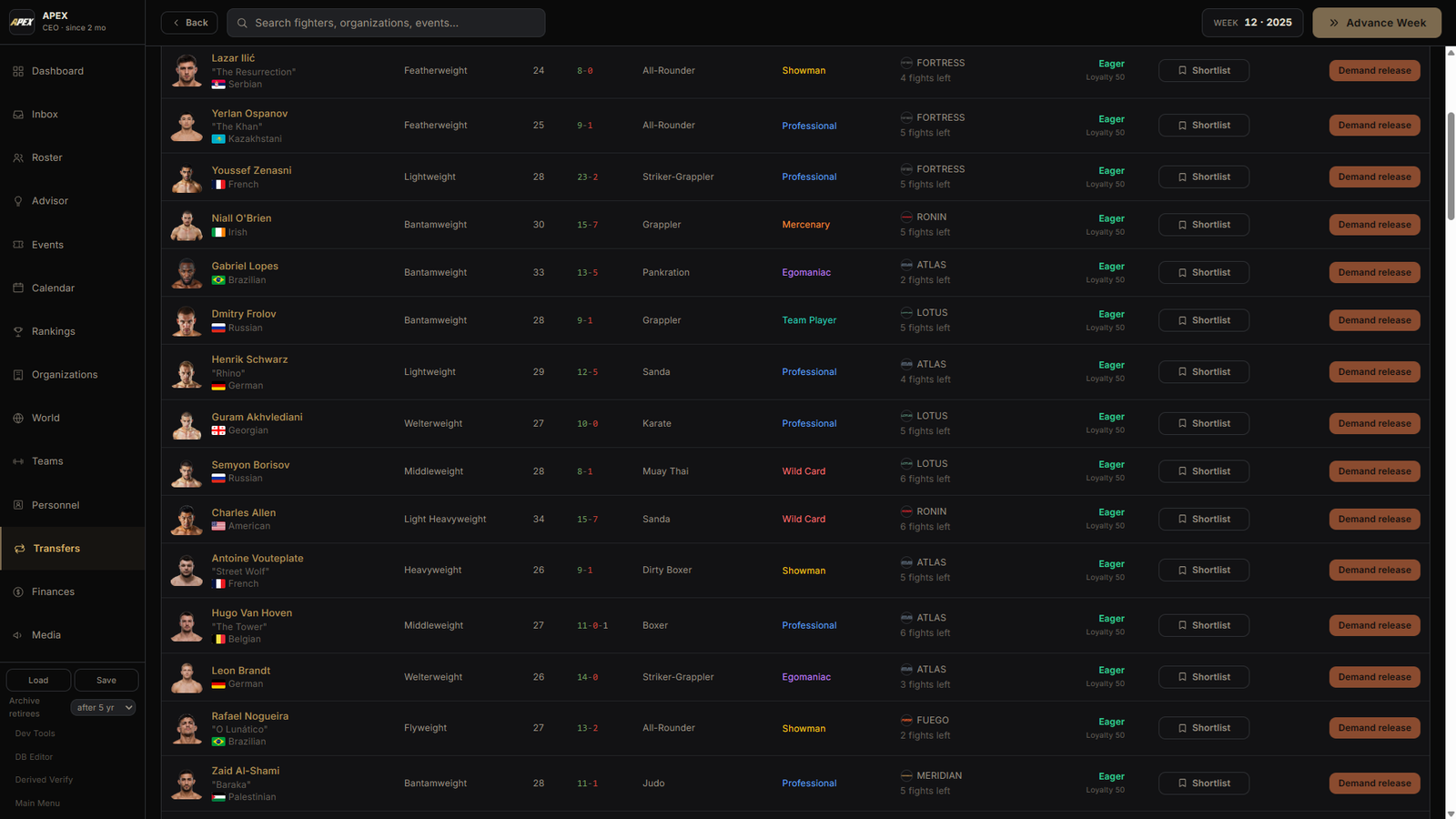Shortlist Gabriel Lopes
Image resolution: width=1456 pixels, height=819 pixels.
pos(1203,272)
